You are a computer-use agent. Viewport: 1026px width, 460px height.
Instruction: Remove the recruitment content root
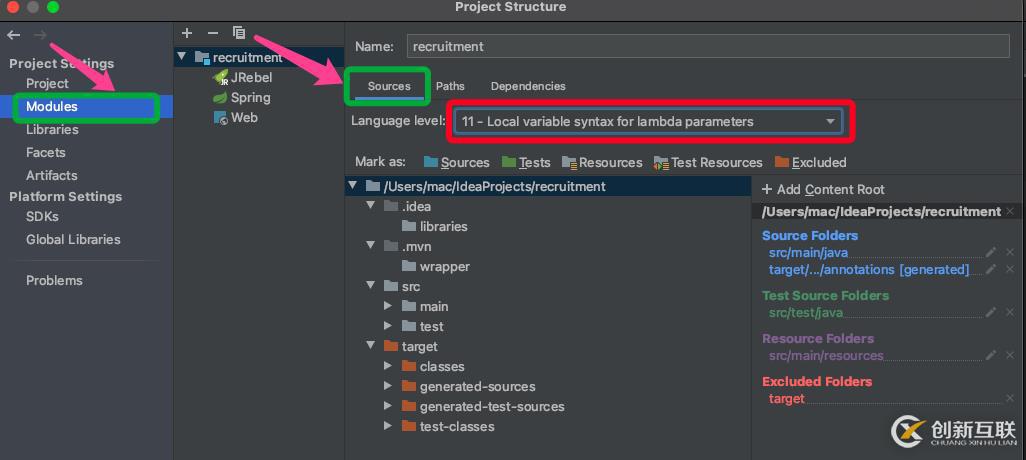point(1010,212)
